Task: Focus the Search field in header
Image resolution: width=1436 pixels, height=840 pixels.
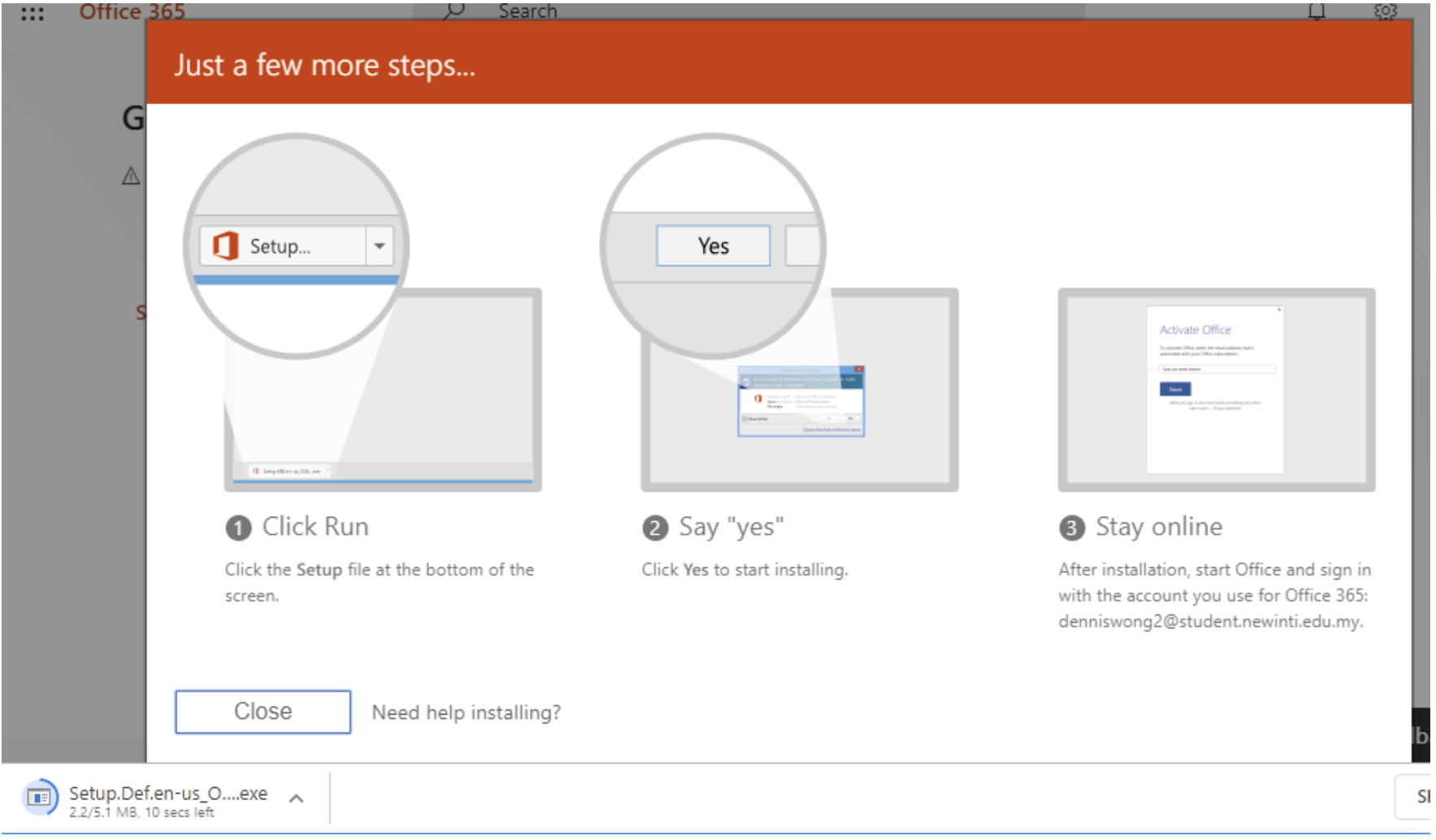Action: point(749,11)
